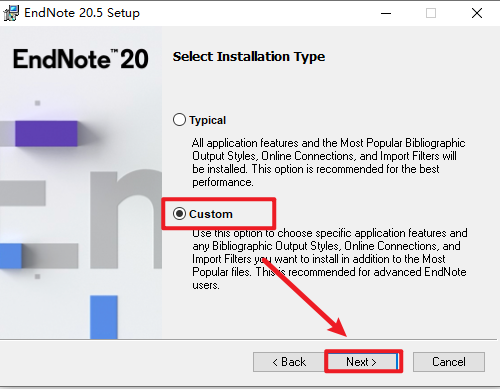Screen dimensions: 500x389
Task: Minimize the EndNote 20.5 Setup window
Action: tap(386, 13)
